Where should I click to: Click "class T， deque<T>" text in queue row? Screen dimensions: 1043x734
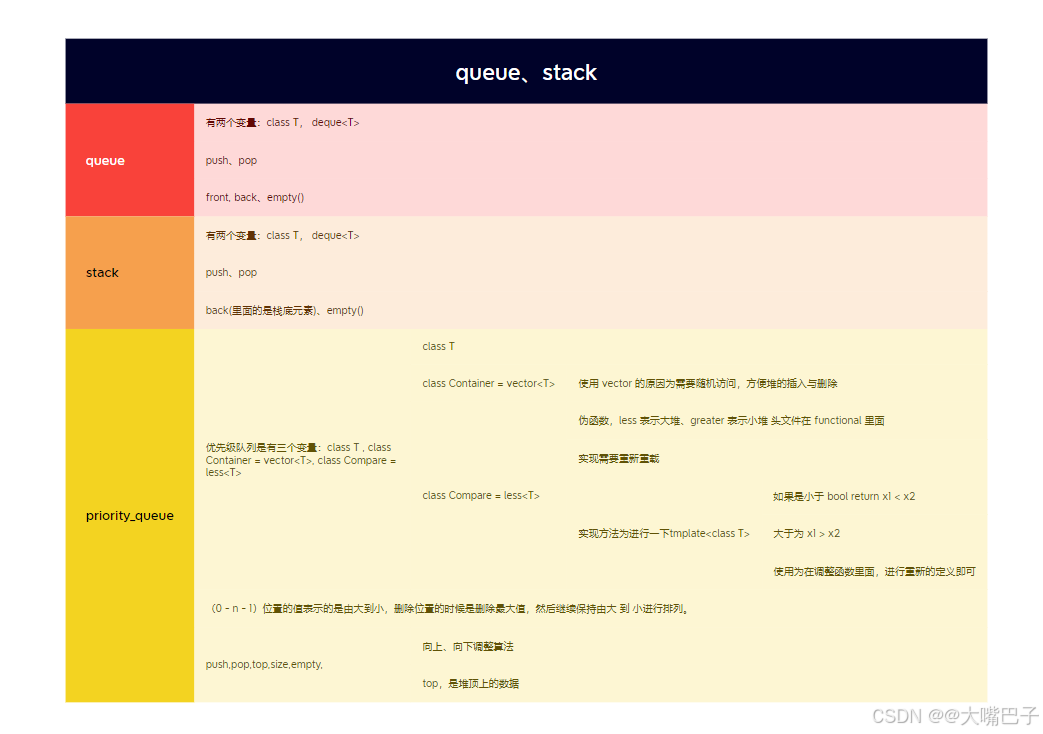pyautogui.click(x=313, y=122)
